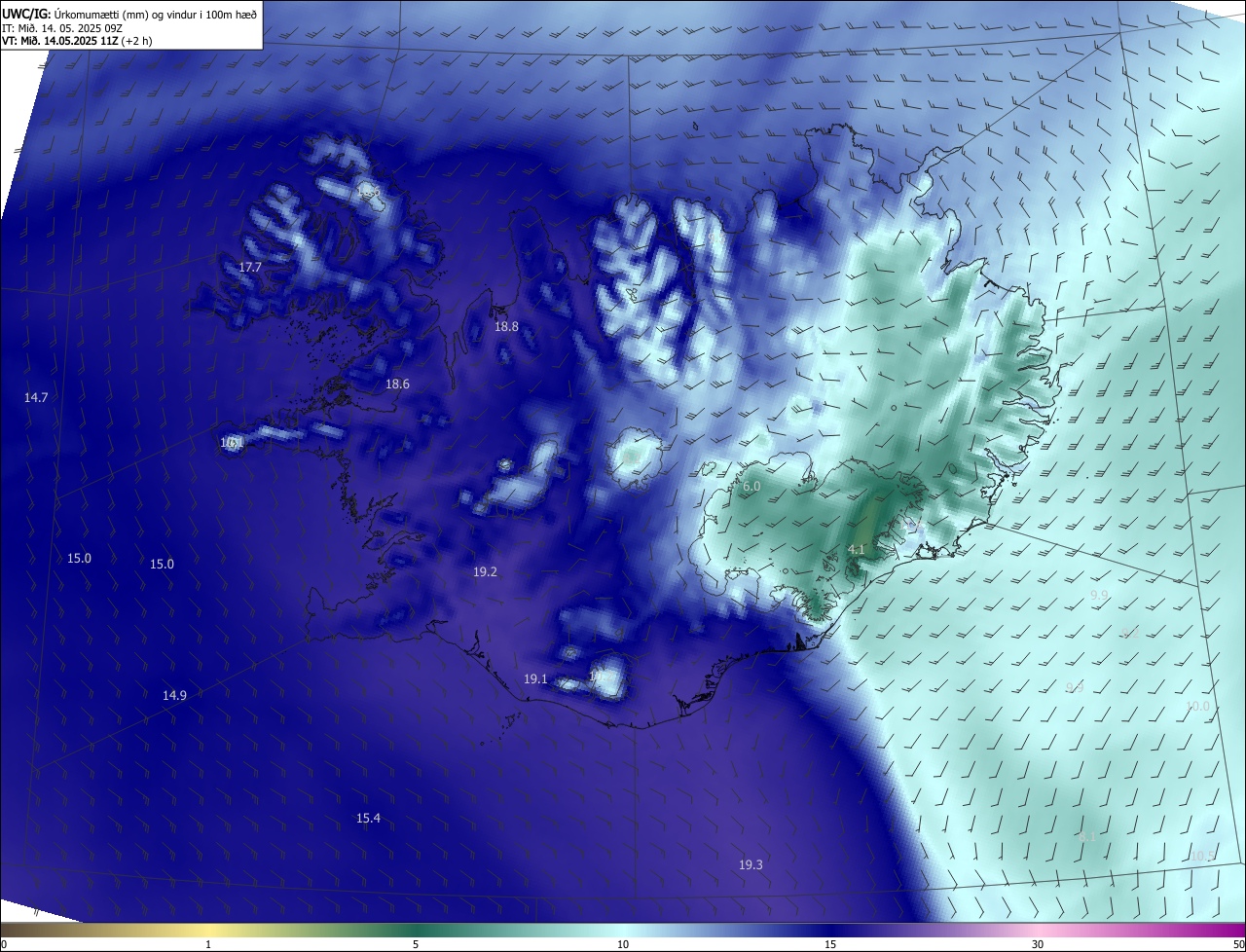The width and height of the screenshot is (1246, 952).
Task: Click the 10.5 value label on the map
Action: 1202,857
